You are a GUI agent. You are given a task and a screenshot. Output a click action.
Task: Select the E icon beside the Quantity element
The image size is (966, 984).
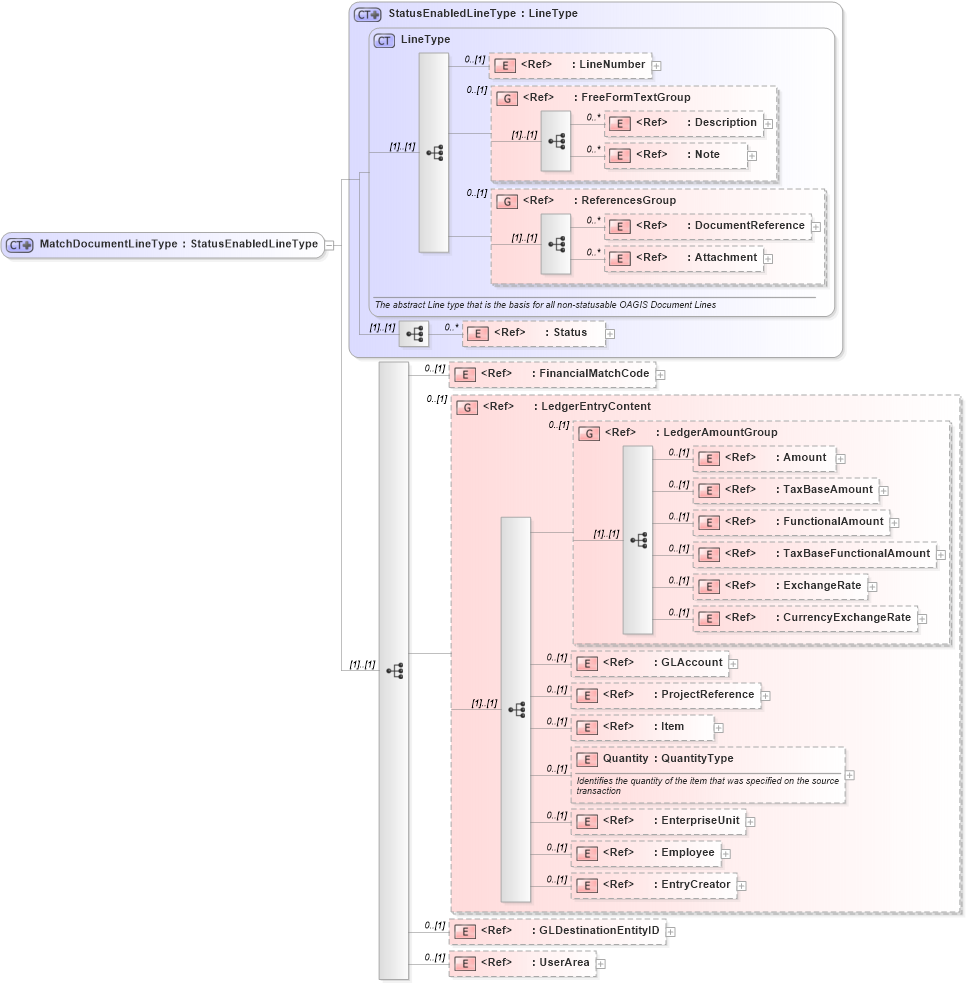[588, 759]
